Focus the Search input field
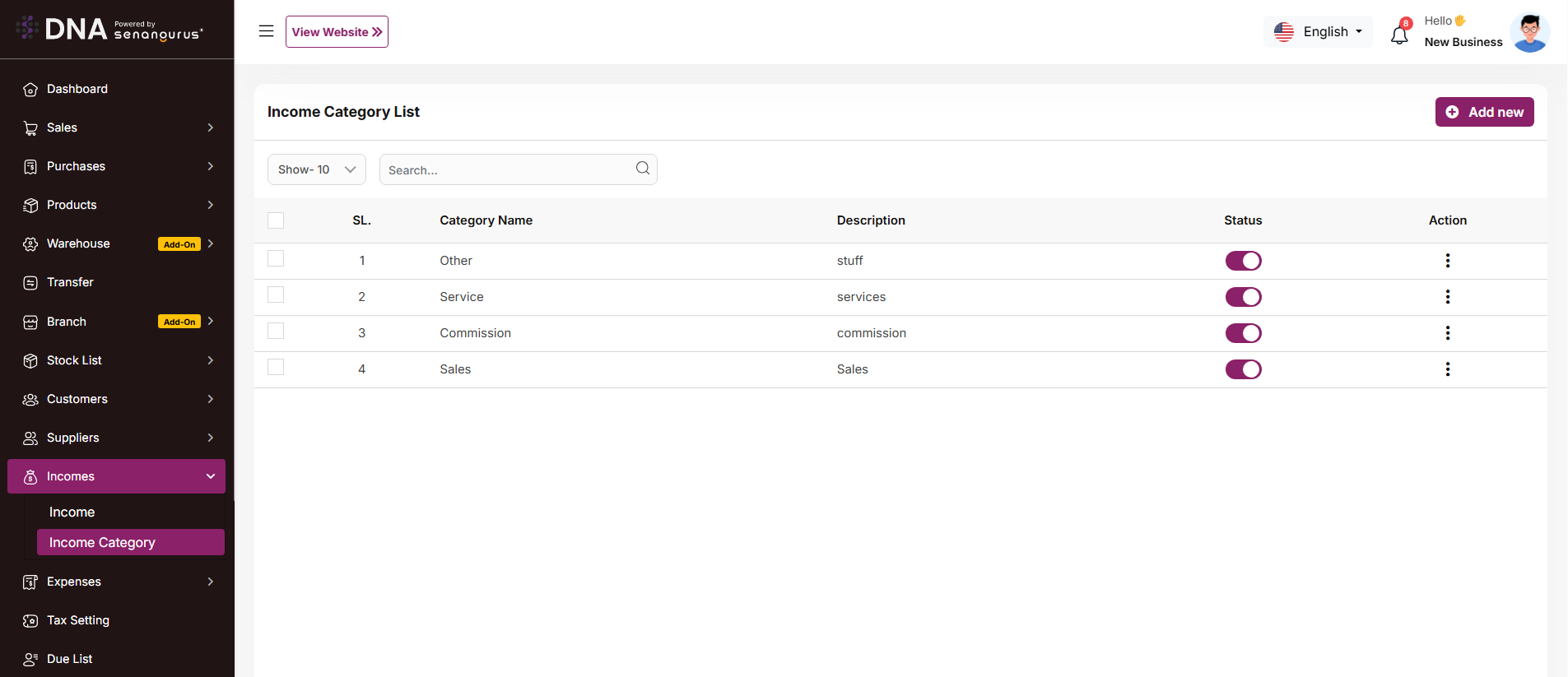 (506, 169)
